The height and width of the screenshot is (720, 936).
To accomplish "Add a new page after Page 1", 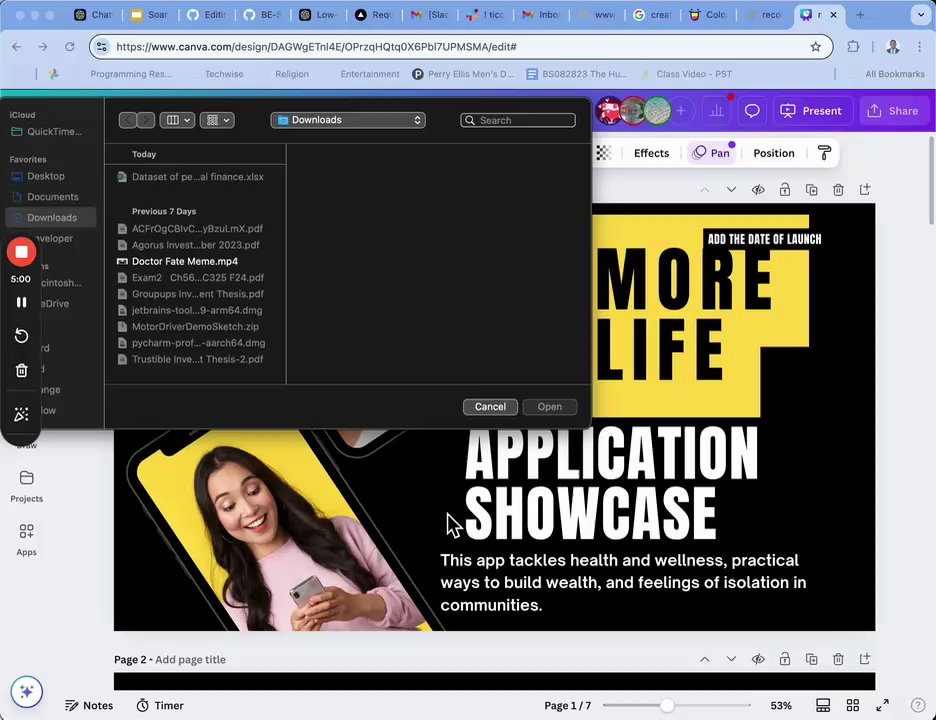I will (x=865, y=190).
